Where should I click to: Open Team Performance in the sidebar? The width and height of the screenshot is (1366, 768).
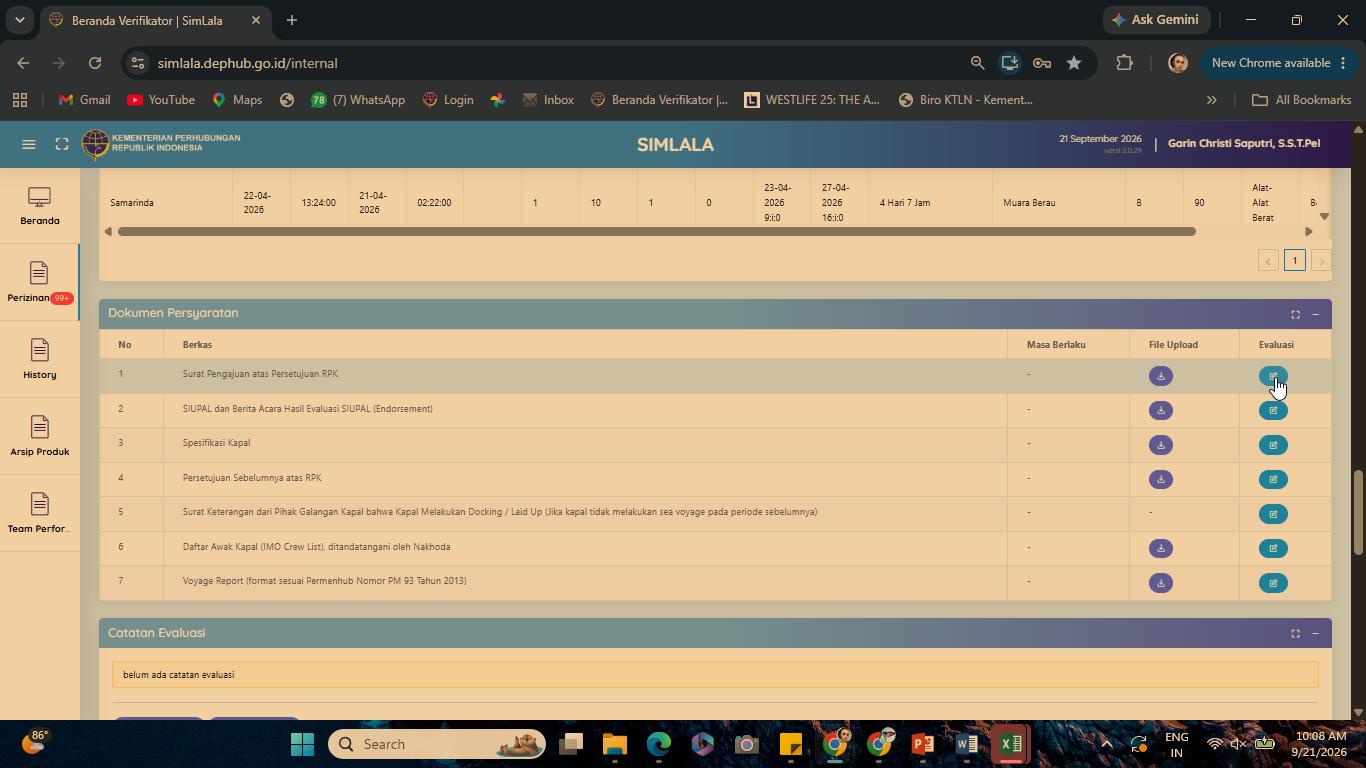39,514
